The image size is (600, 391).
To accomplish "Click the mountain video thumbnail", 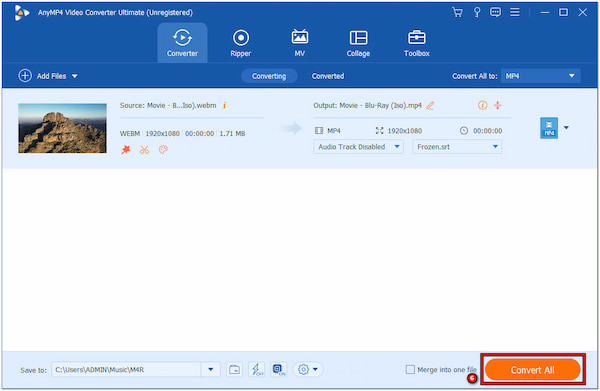I will (x=62, y=128).
